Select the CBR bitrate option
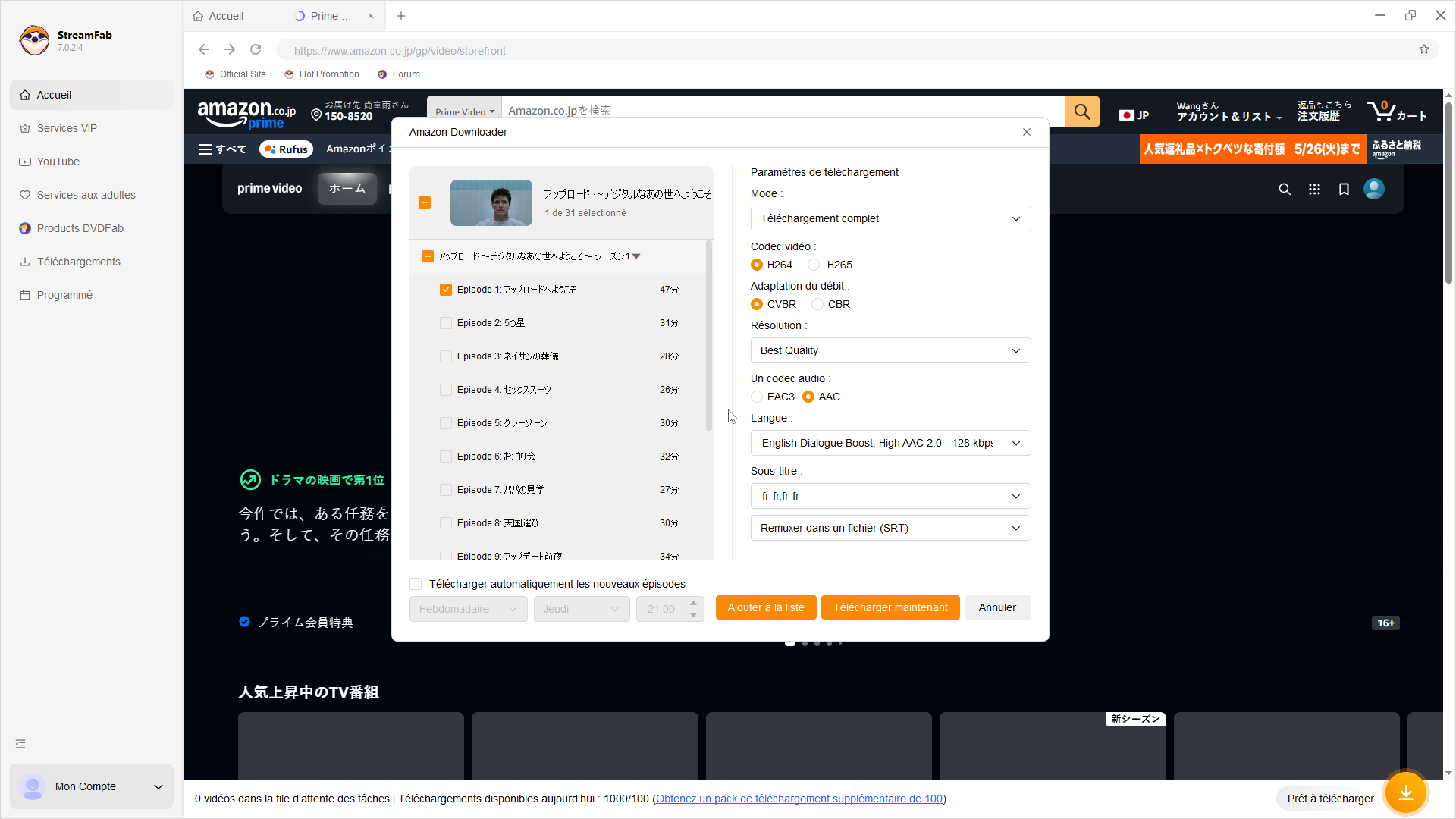 pyautogui.click(x=817, y=304)
